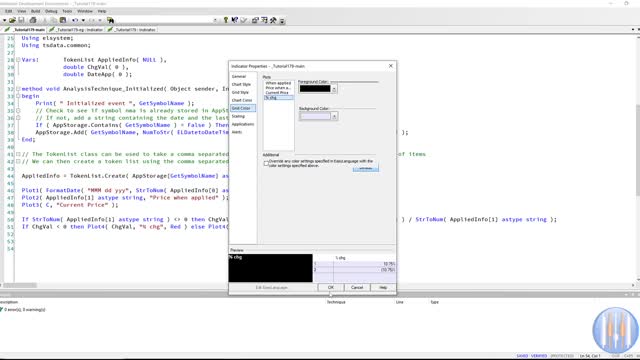
Task: Select 'Price when a...' in Plots list
Action: pos(278,88)
